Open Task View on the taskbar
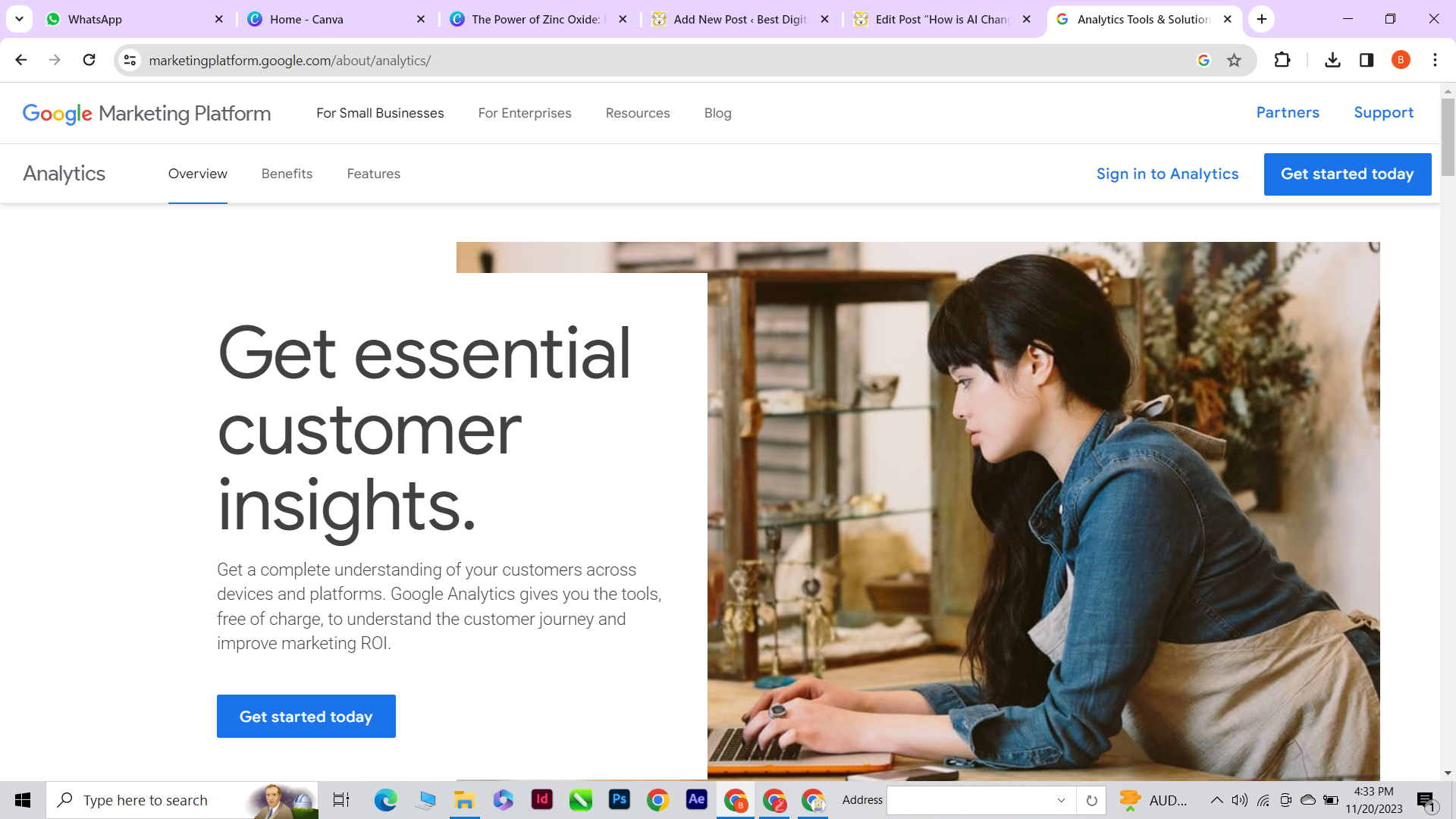Viewport: 1456px width, 819px height. pos(341,800)
